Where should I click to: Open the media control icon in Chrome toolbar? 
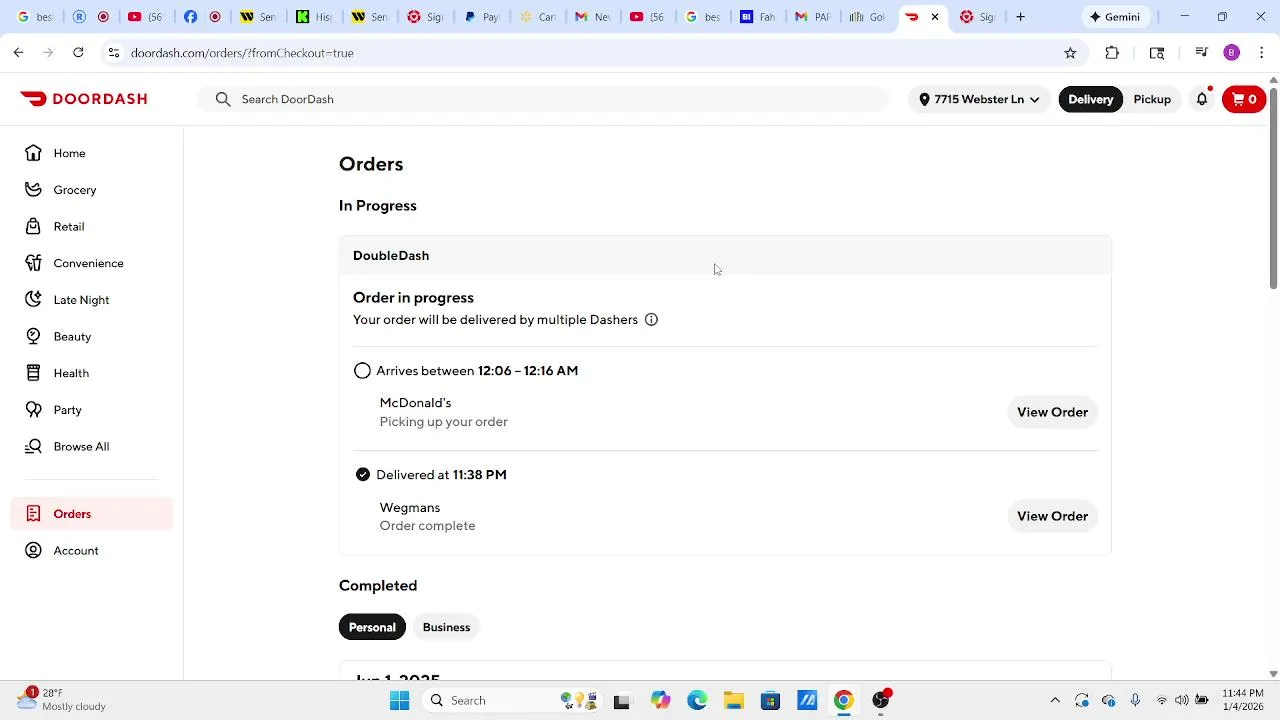click(x=1202, y=53)
